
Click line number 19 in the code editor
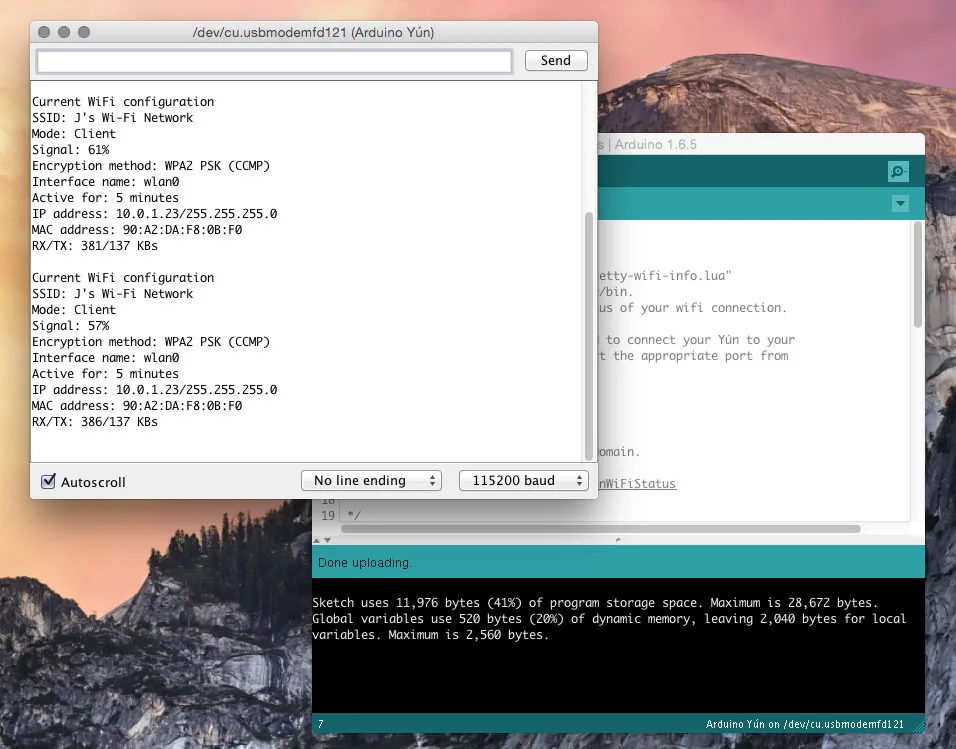[328, 515]
